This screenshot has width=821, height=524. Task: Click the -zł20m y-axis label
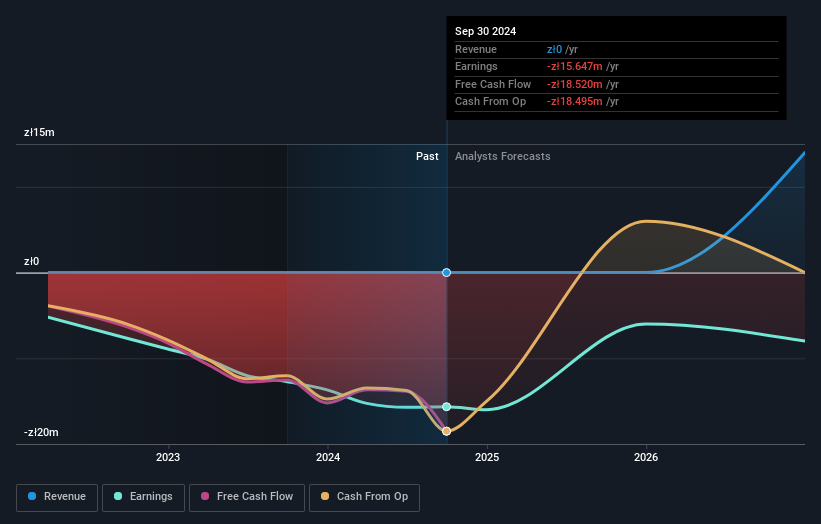click(x=41, y=432)
